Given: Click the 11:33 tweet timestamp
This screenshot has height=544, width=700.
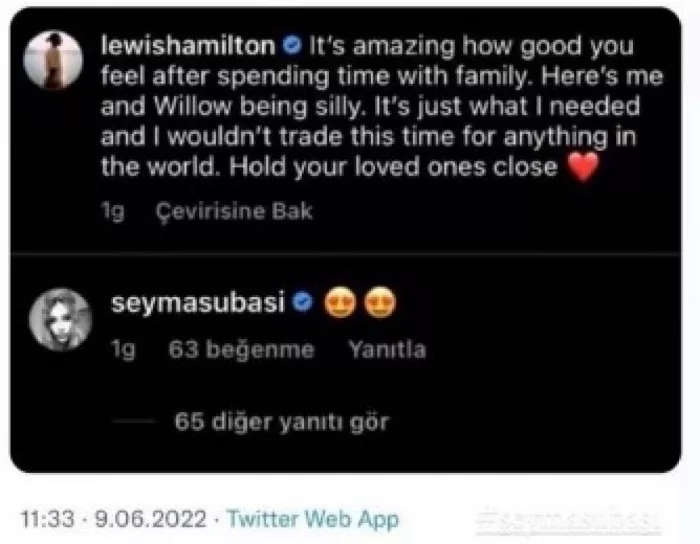Looking at the screenshot, I should tap(47, 519).
